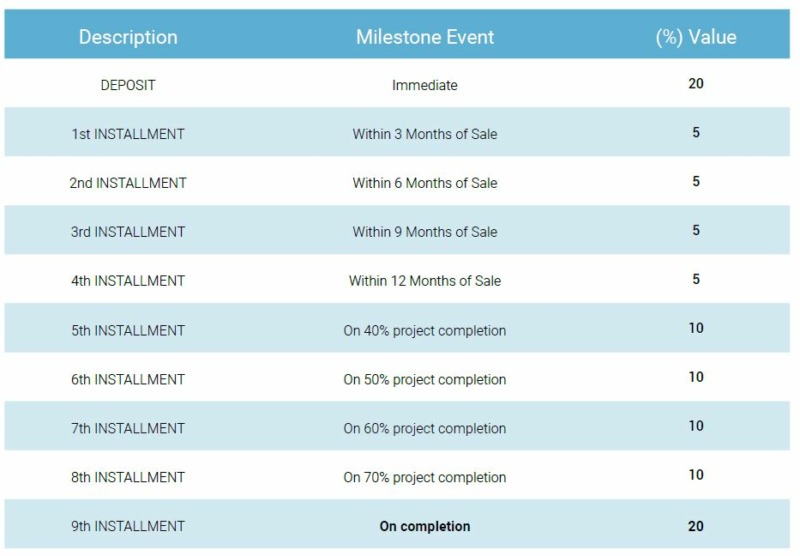This screenshot has height=556, width=800.
Task: Select the DEPOSIT row label
Action: tap(128, 85)
